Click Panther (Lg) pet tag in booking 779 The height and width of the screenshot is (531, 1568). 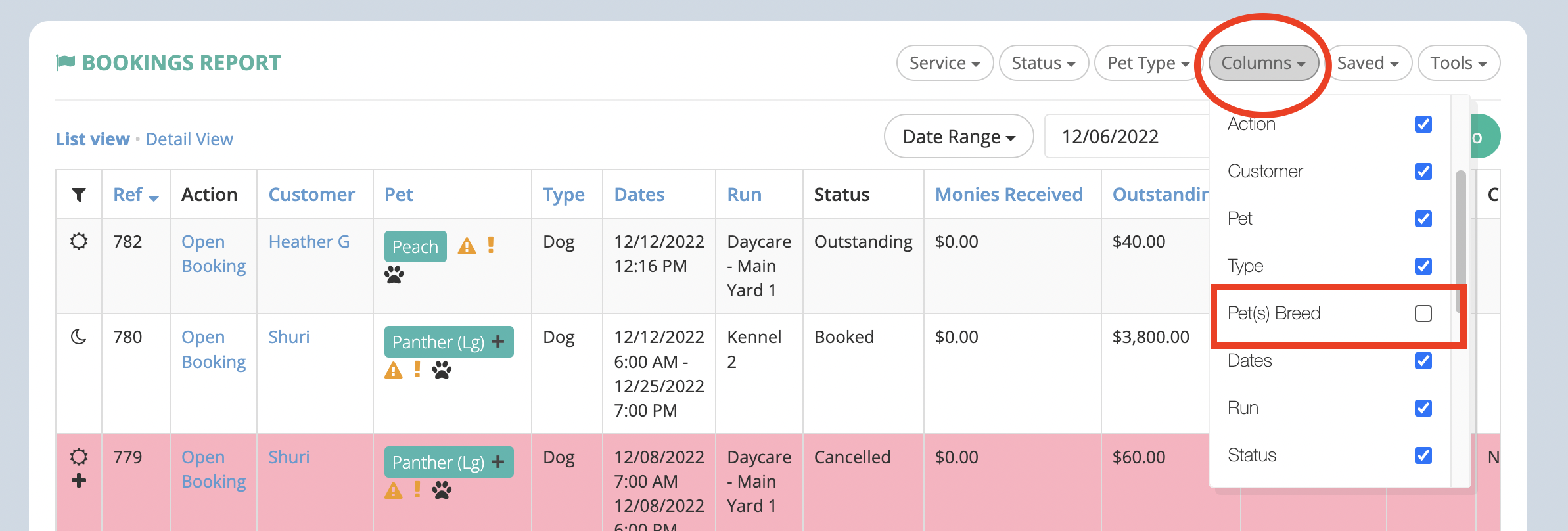449,462
